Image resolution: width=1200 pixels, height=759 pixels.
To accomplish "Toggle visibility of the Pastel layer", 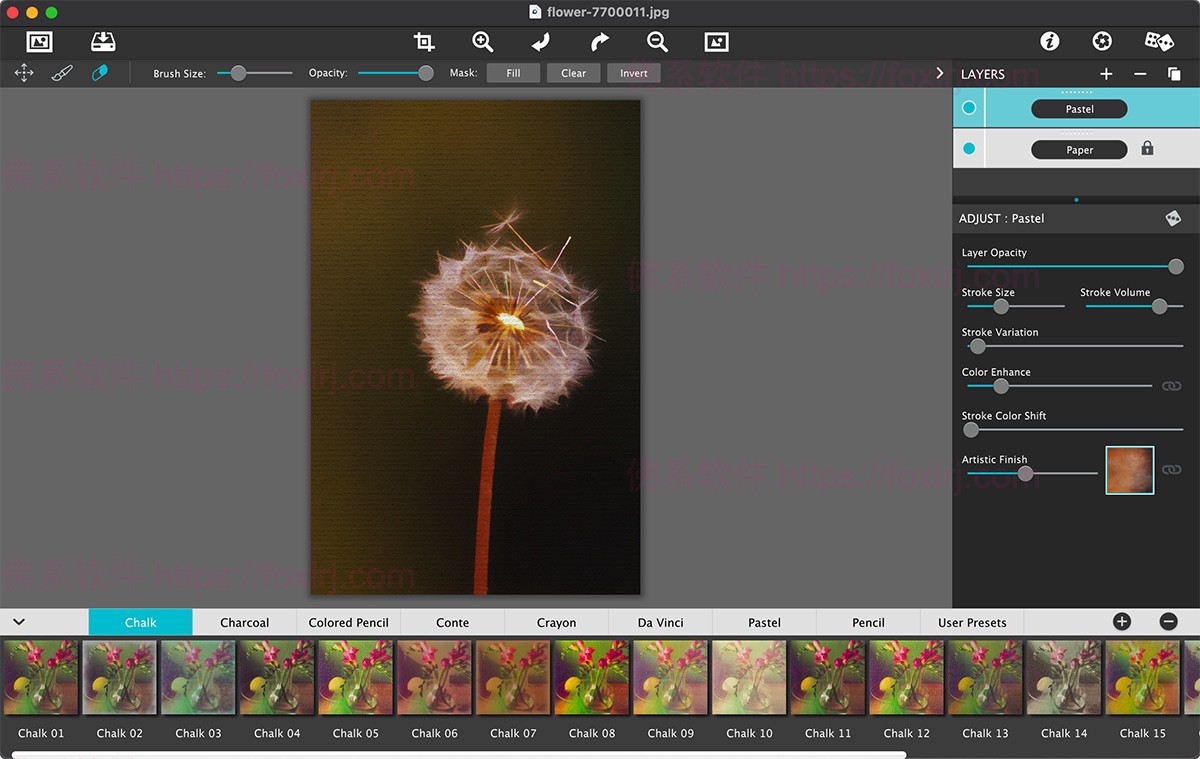I will [968, 108].
